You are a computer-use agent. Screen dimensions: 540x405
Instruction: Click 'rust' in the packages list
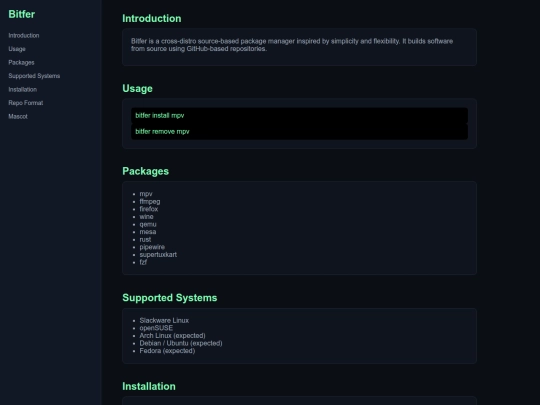pyautogui.click(x=145, y=239)
